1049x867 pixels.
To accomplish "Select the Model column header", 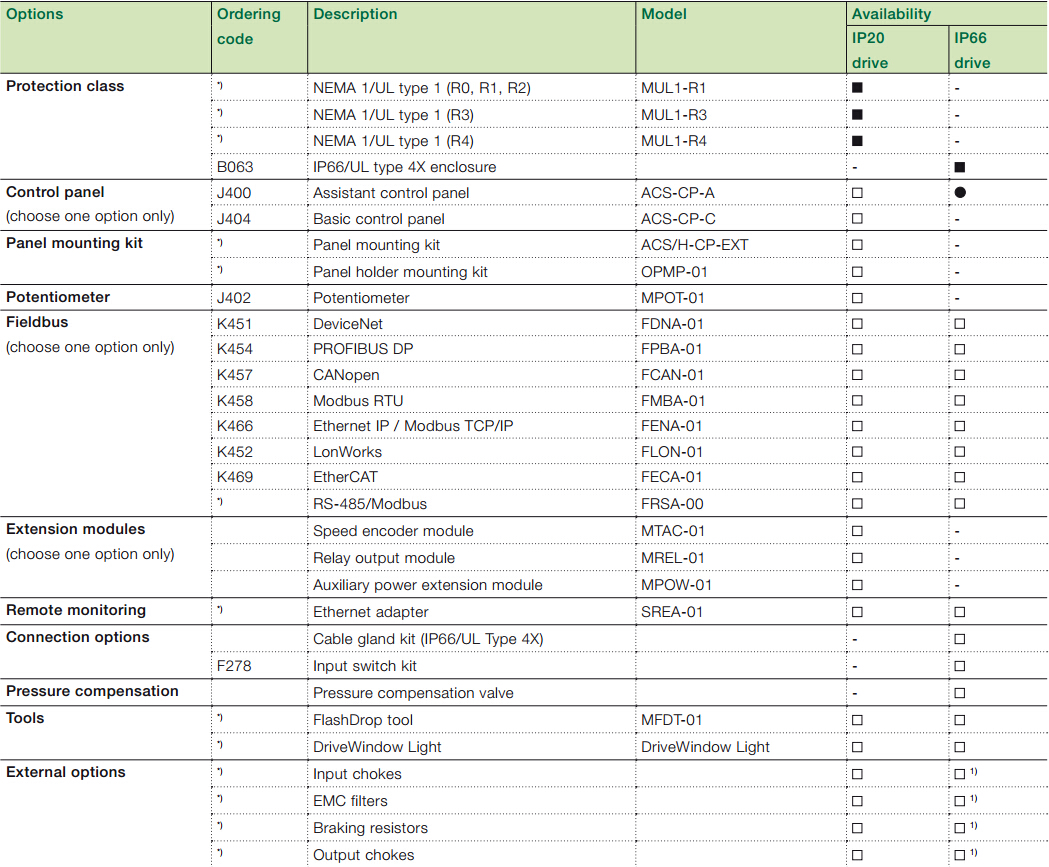I will tap(664, 14).
